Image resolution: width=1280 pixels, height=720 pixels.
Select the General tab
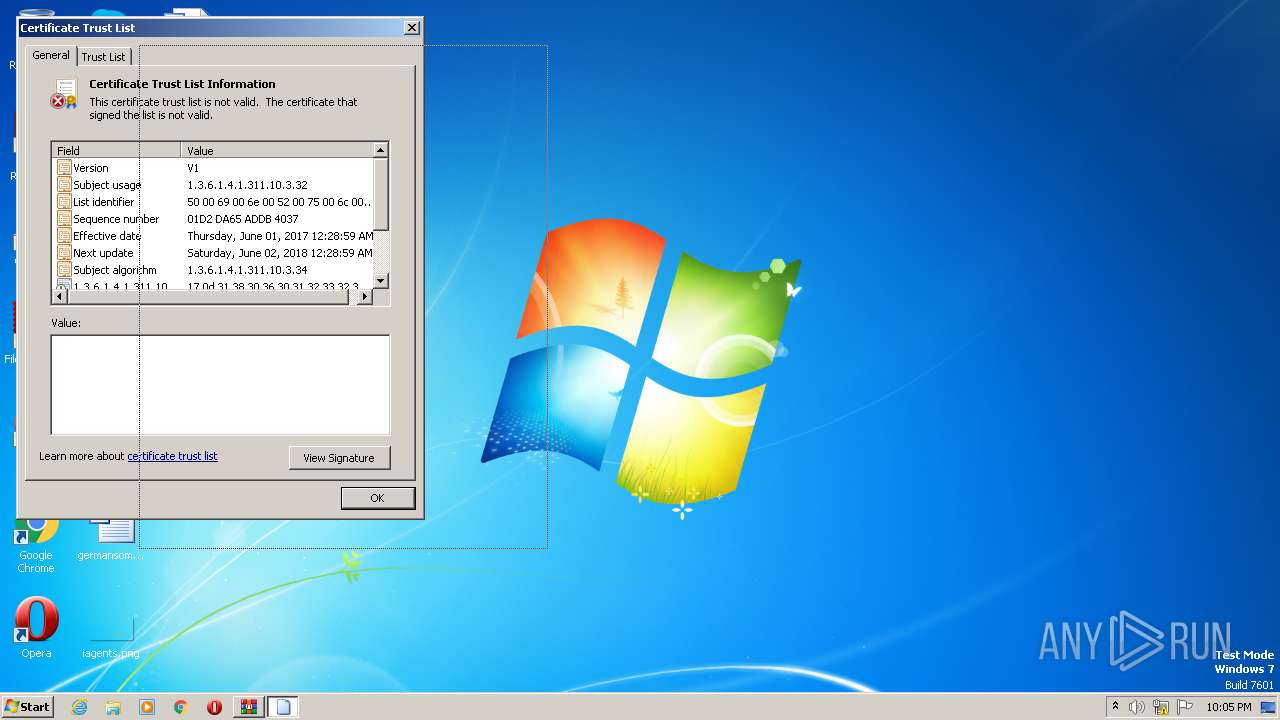click(51, 55)
